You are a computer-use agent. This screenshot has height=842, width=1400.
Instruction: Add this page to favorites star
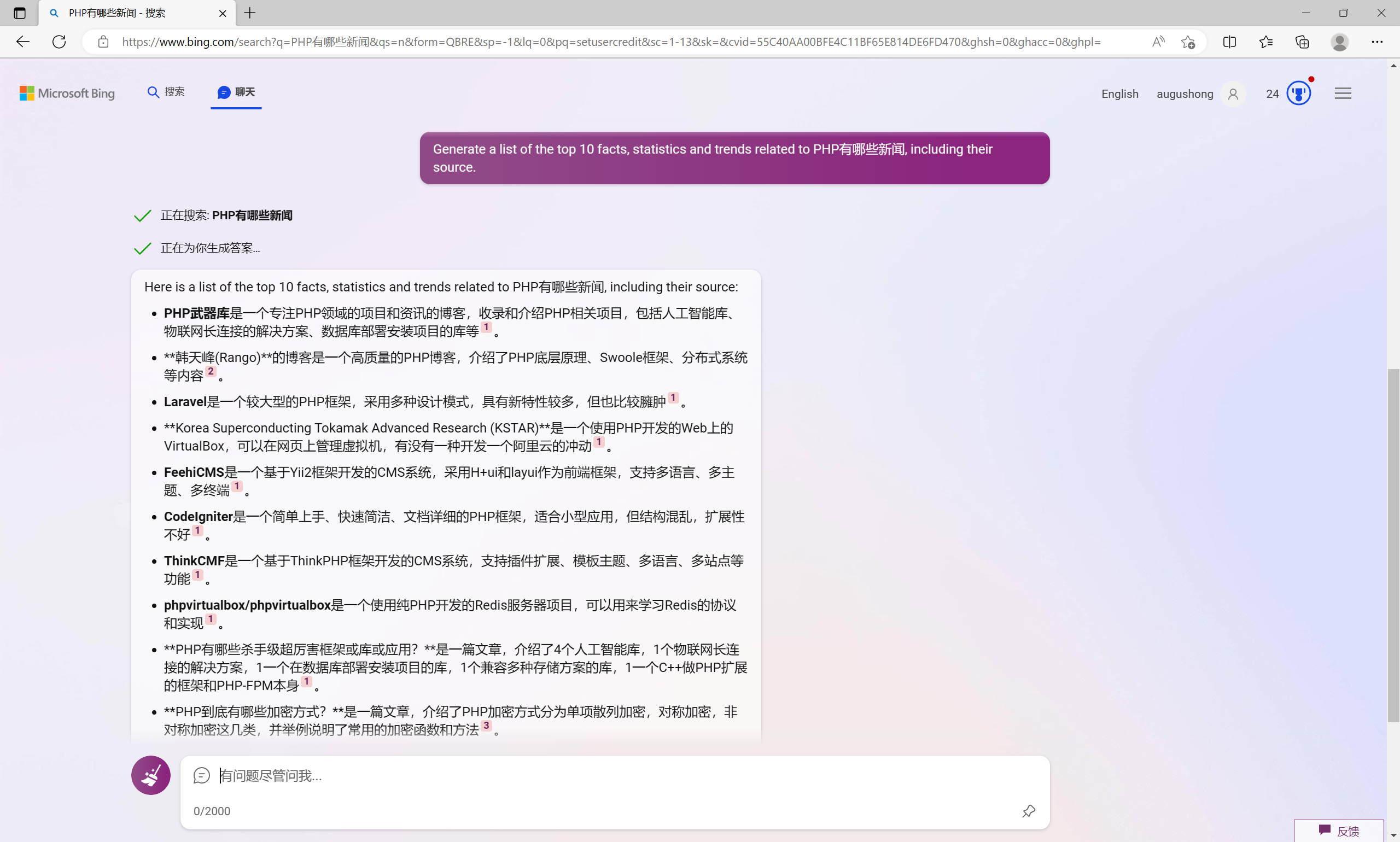(x=1188, y=42)
